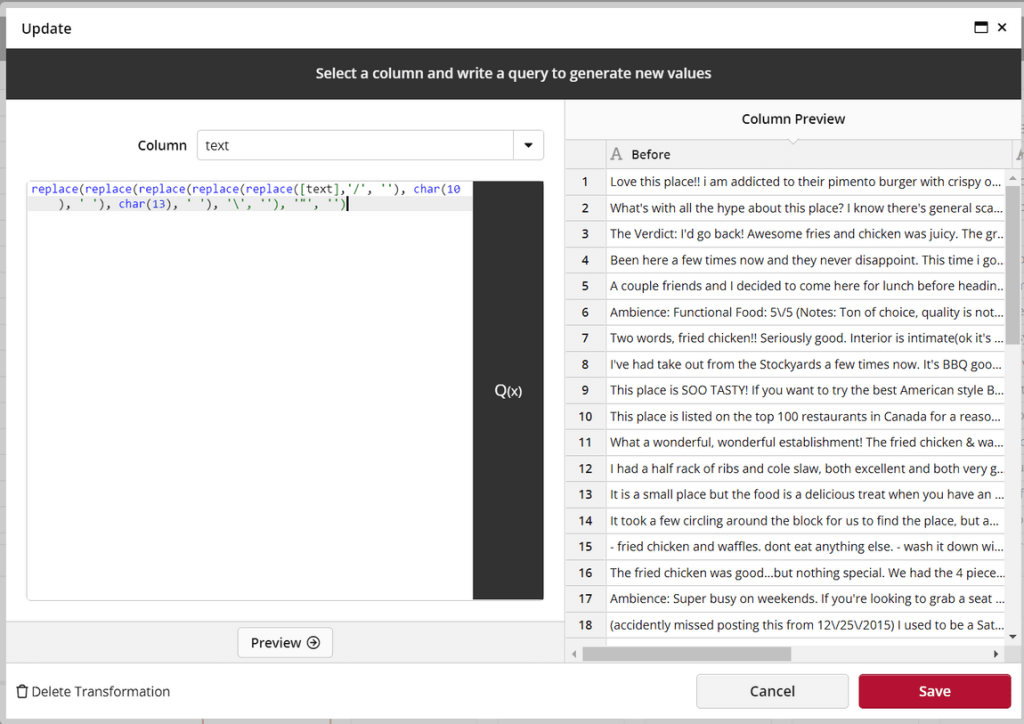Select row 2 'What's with all the hype' cell
The width and height of the screenshot is (1024, 724).
pos(806,208)
